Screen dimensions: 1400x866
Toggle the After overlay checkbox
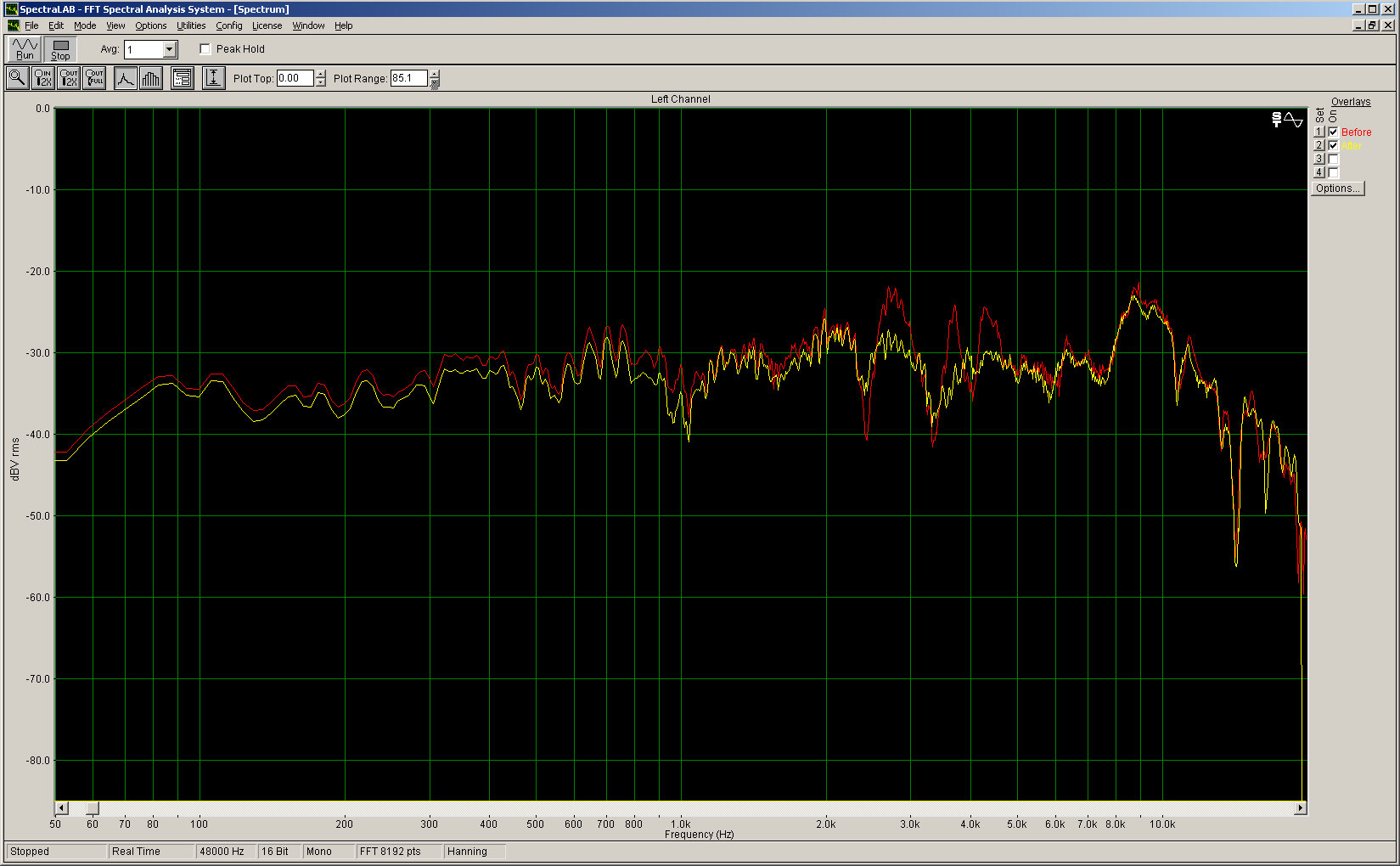pos(1333,145)
